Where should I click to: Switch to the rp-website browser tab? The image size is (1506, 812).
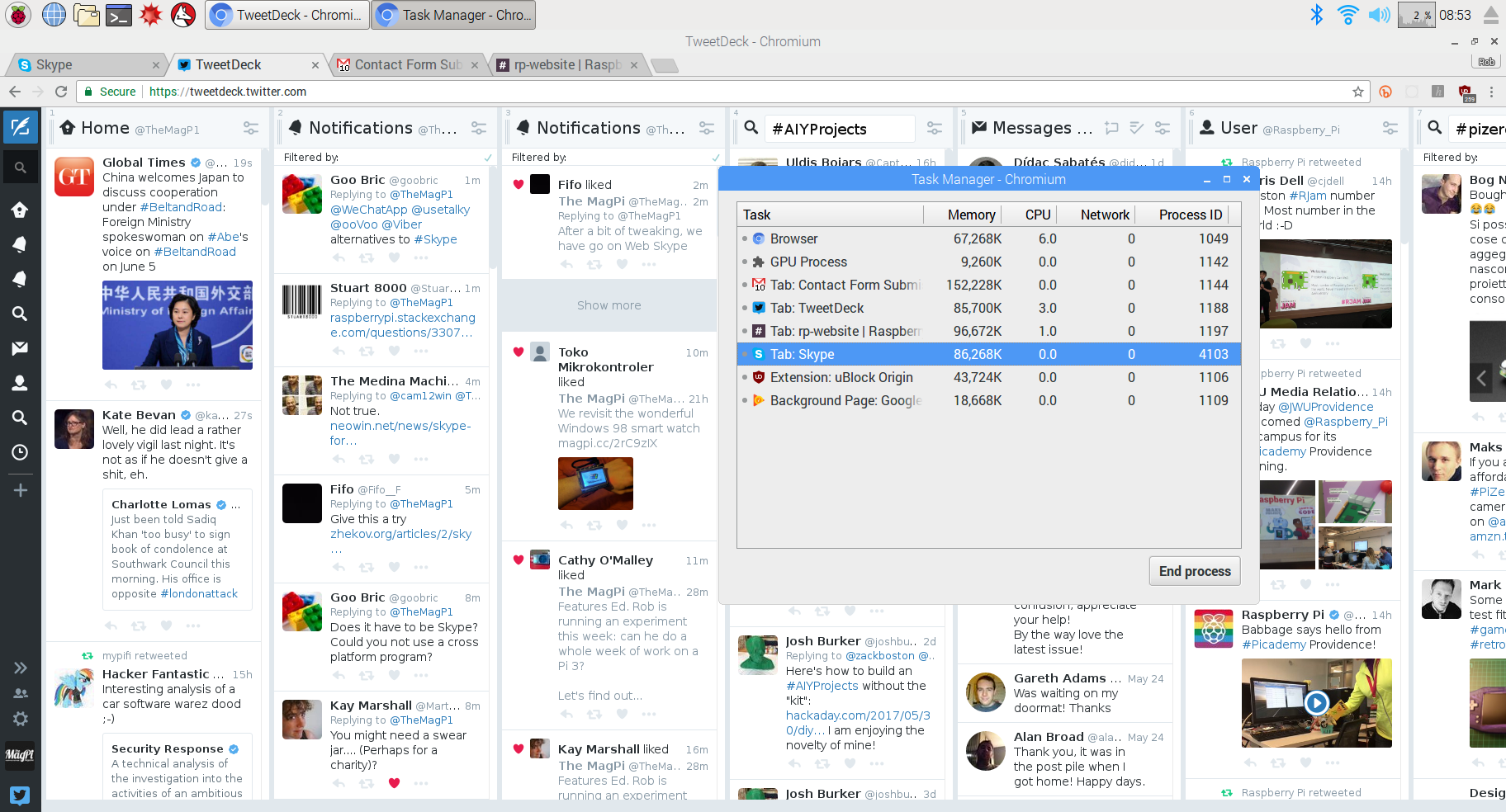click(x=566, y=65)
